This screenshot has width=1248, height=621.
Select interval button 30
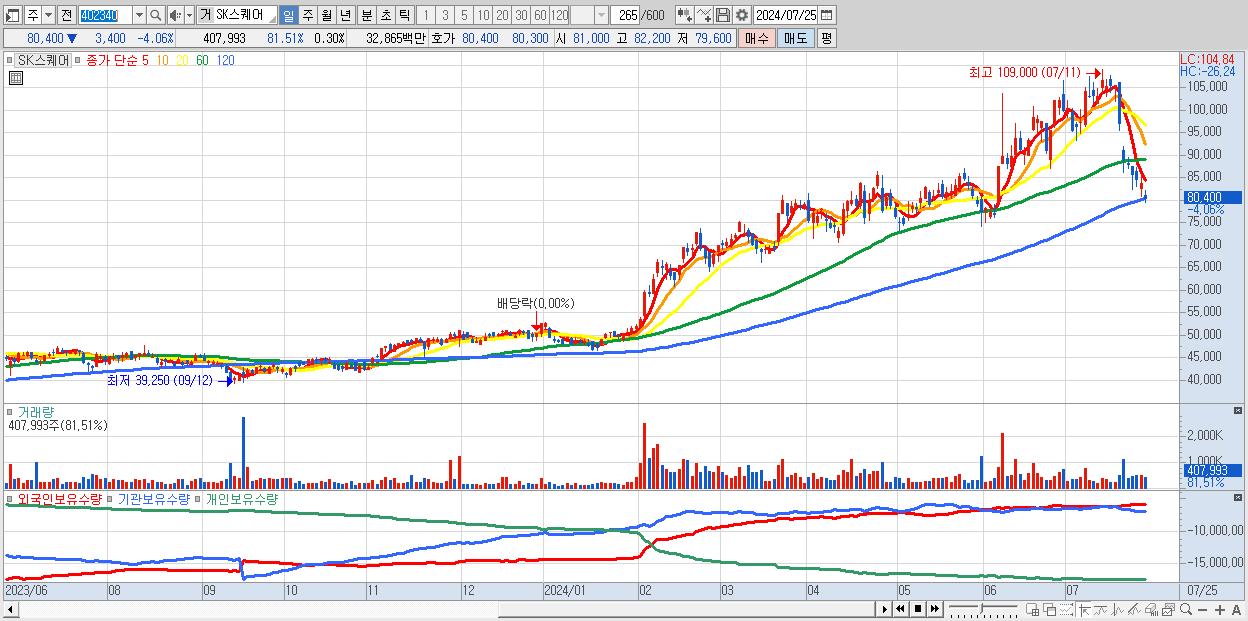(521, 16)
